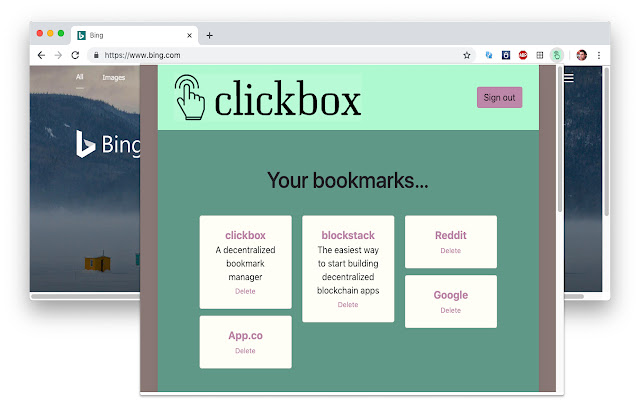The height and width of the screenshot is (400, 640).
Task: Delete the App.co bookmark
Action: (245, 351)
